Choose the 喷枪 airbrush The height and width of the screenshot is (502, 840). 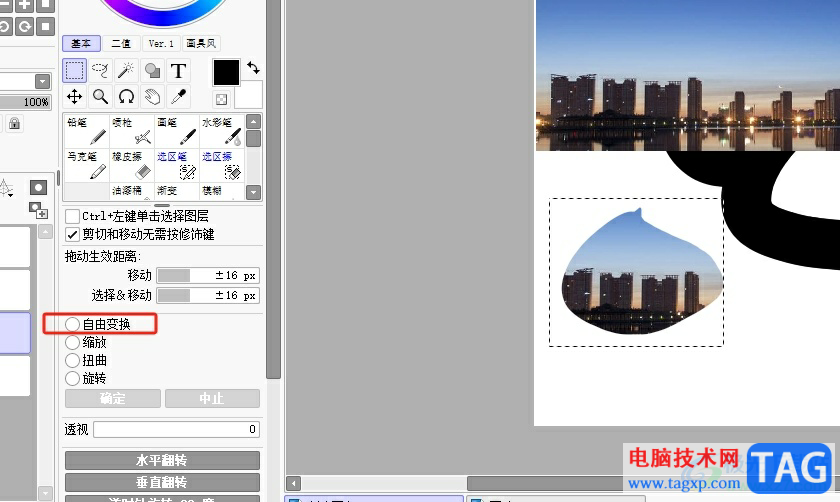tap(132, 131)
